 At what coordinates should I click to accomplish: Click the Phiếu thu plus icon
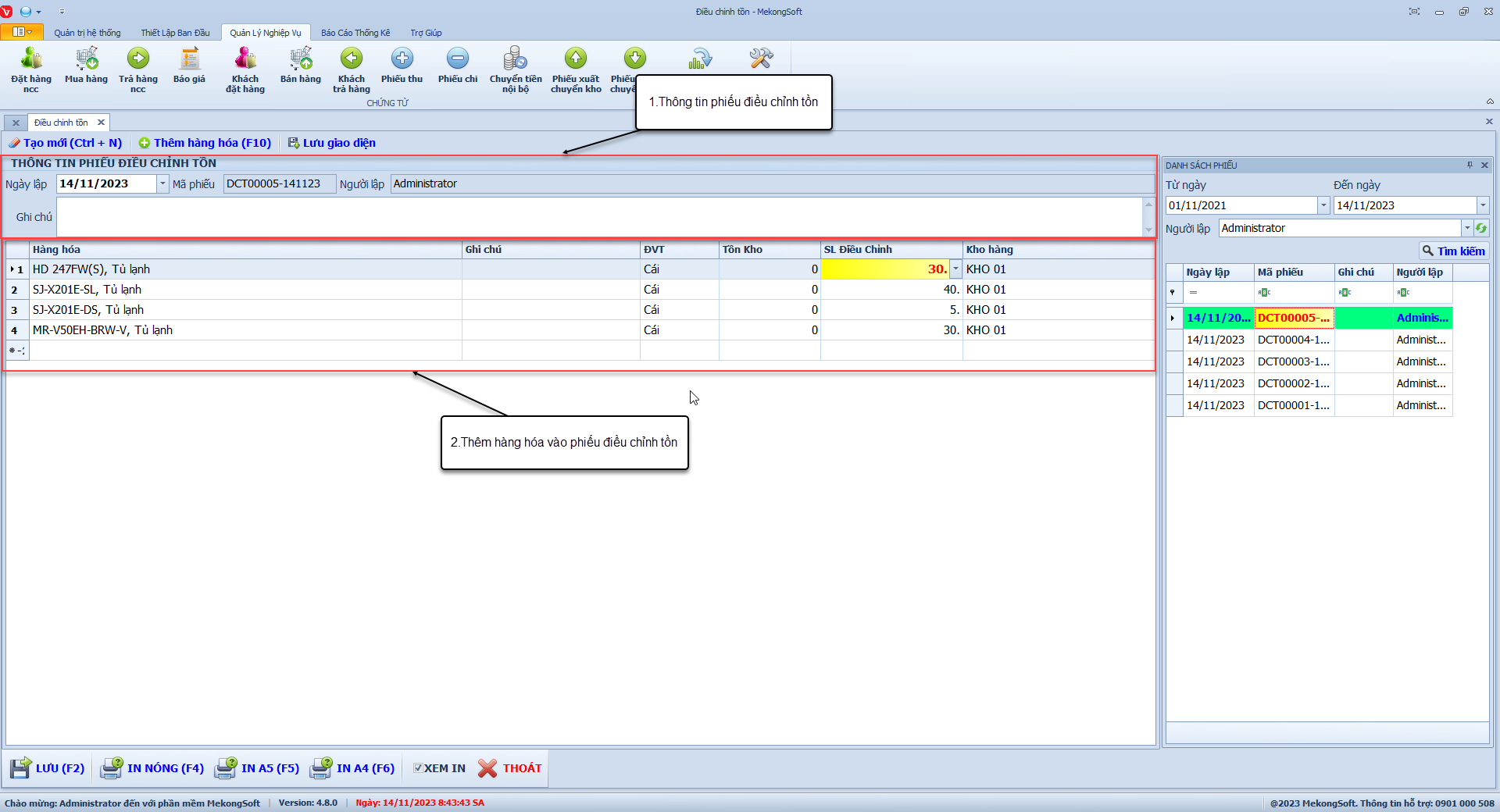402,59
